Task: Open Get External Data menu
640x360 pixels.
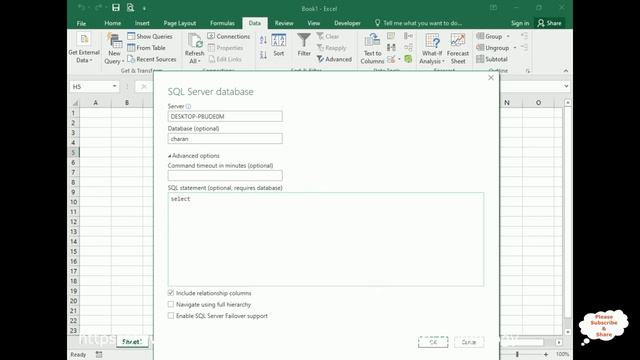Action: click(84, 48)
